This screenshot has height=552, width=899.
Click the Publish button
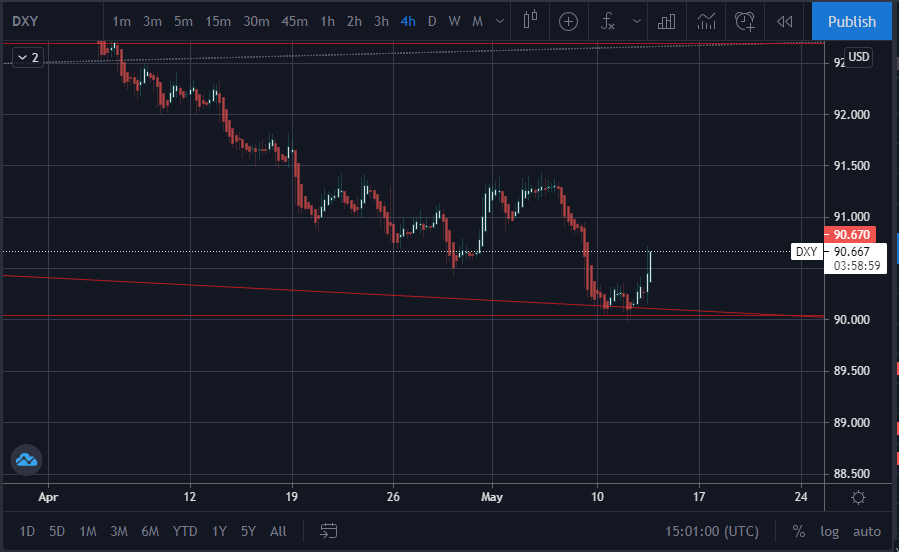click(851, 21)
